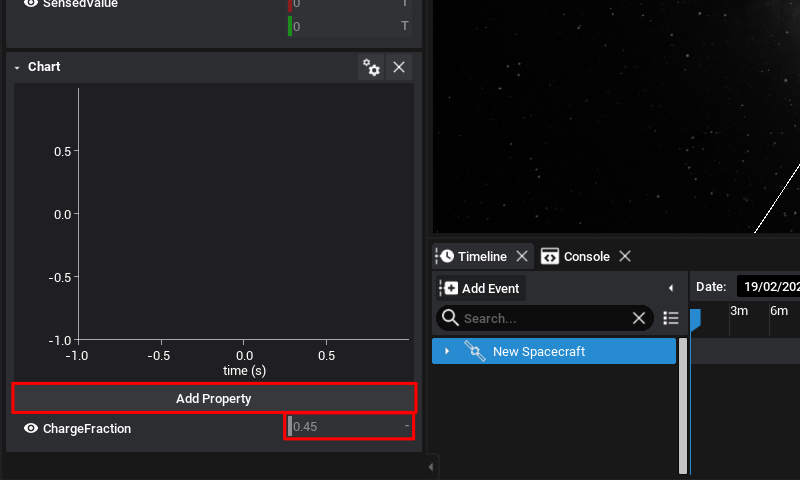Collapse the left side panel arrow
Image resolution: width=800 pixels, height=480 pixels.
click(x=431, y=467)
